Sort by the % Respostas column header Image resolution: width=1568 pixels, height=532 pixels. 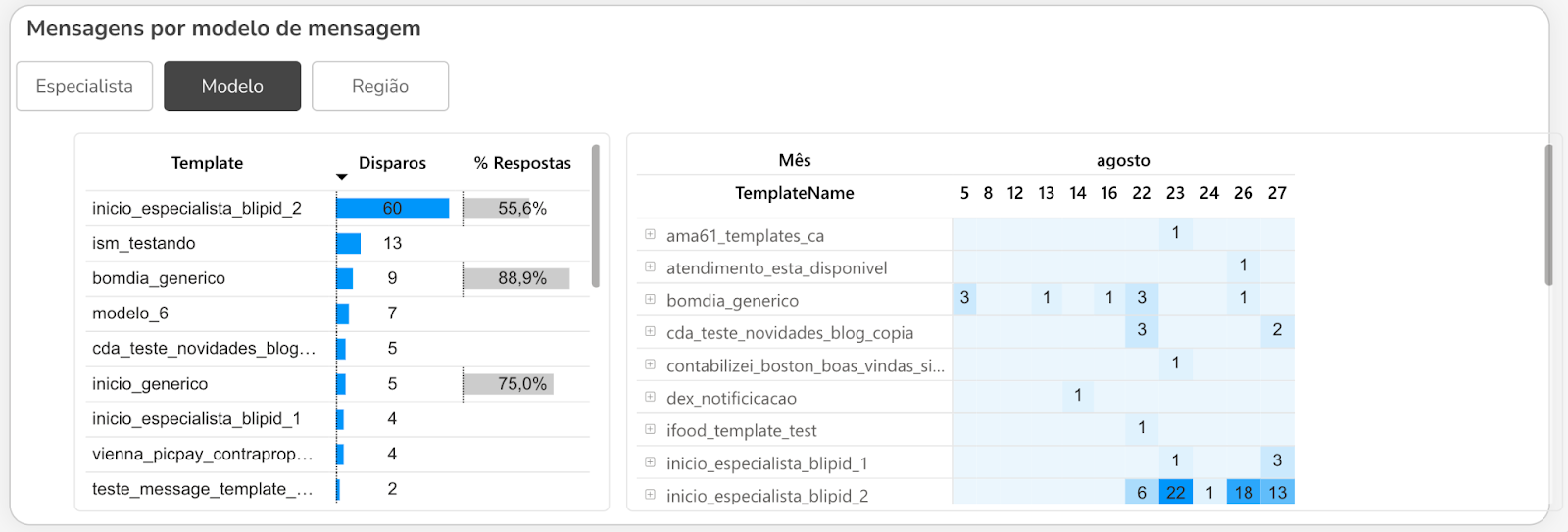(522, 163)
